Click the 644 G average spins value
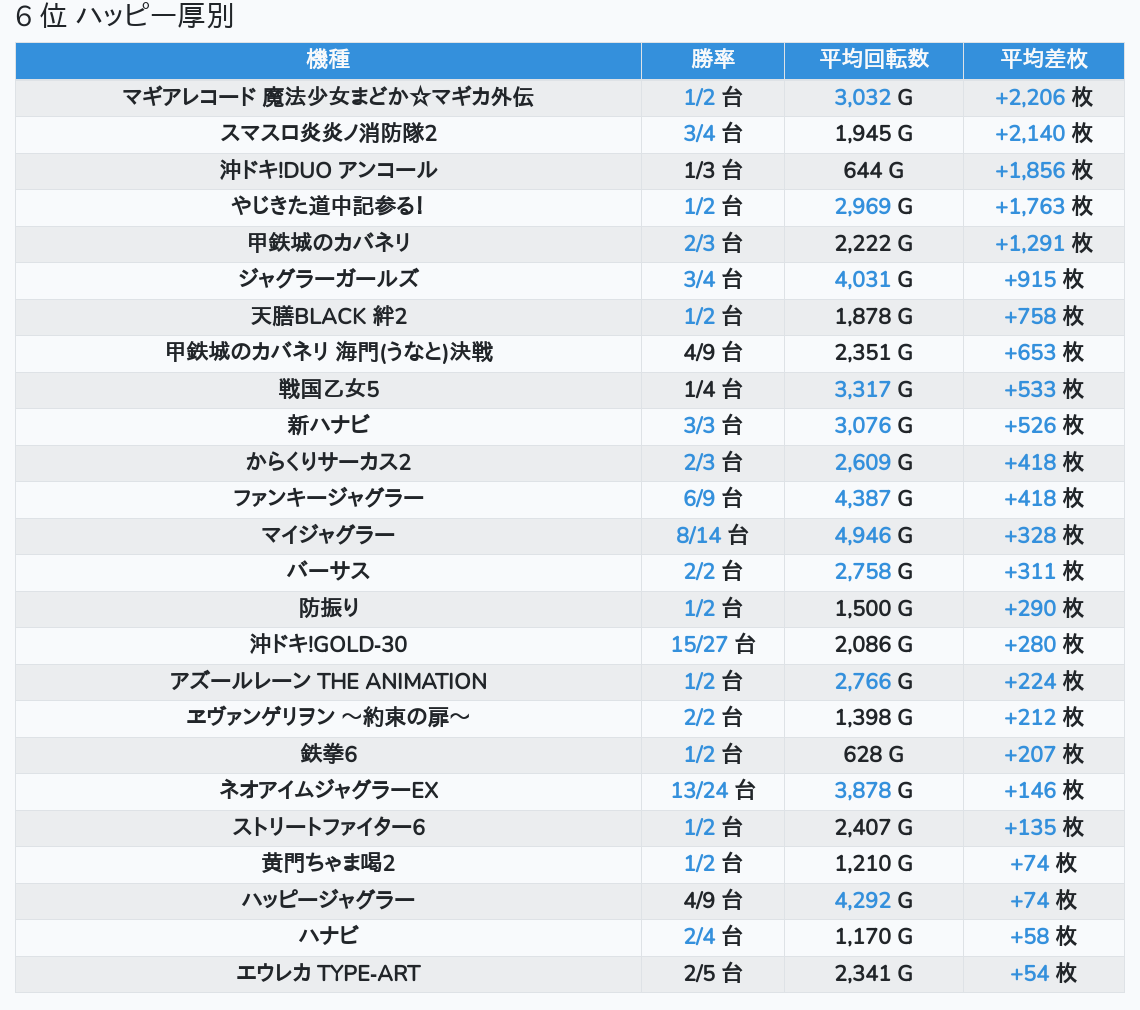This screenshot has height=1010, width=1140. click(x=873, y=170)
